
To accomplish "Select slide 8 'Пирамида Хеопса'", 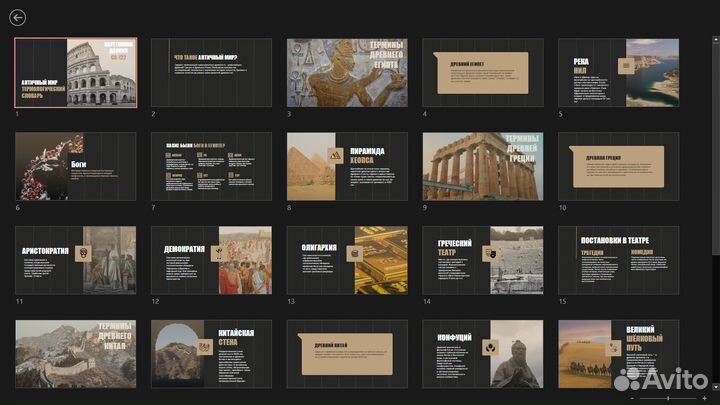I will click(x=347, y=166).
